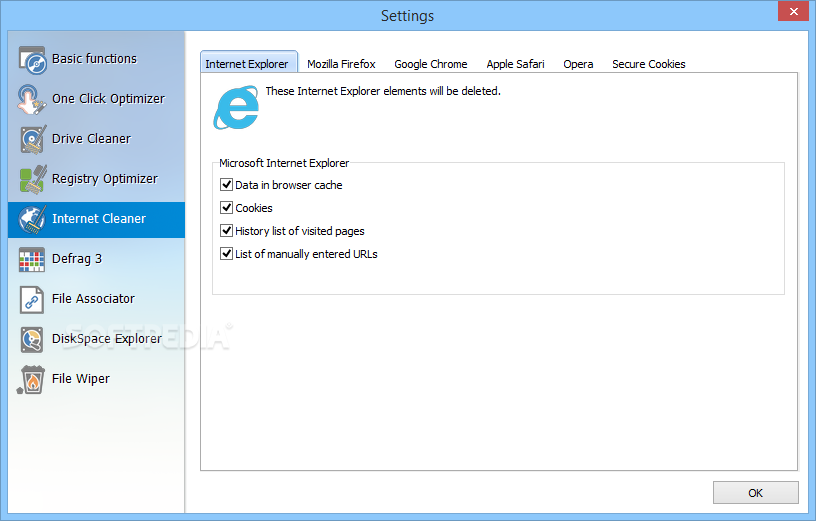Open the Google Chrome tab

431,64
